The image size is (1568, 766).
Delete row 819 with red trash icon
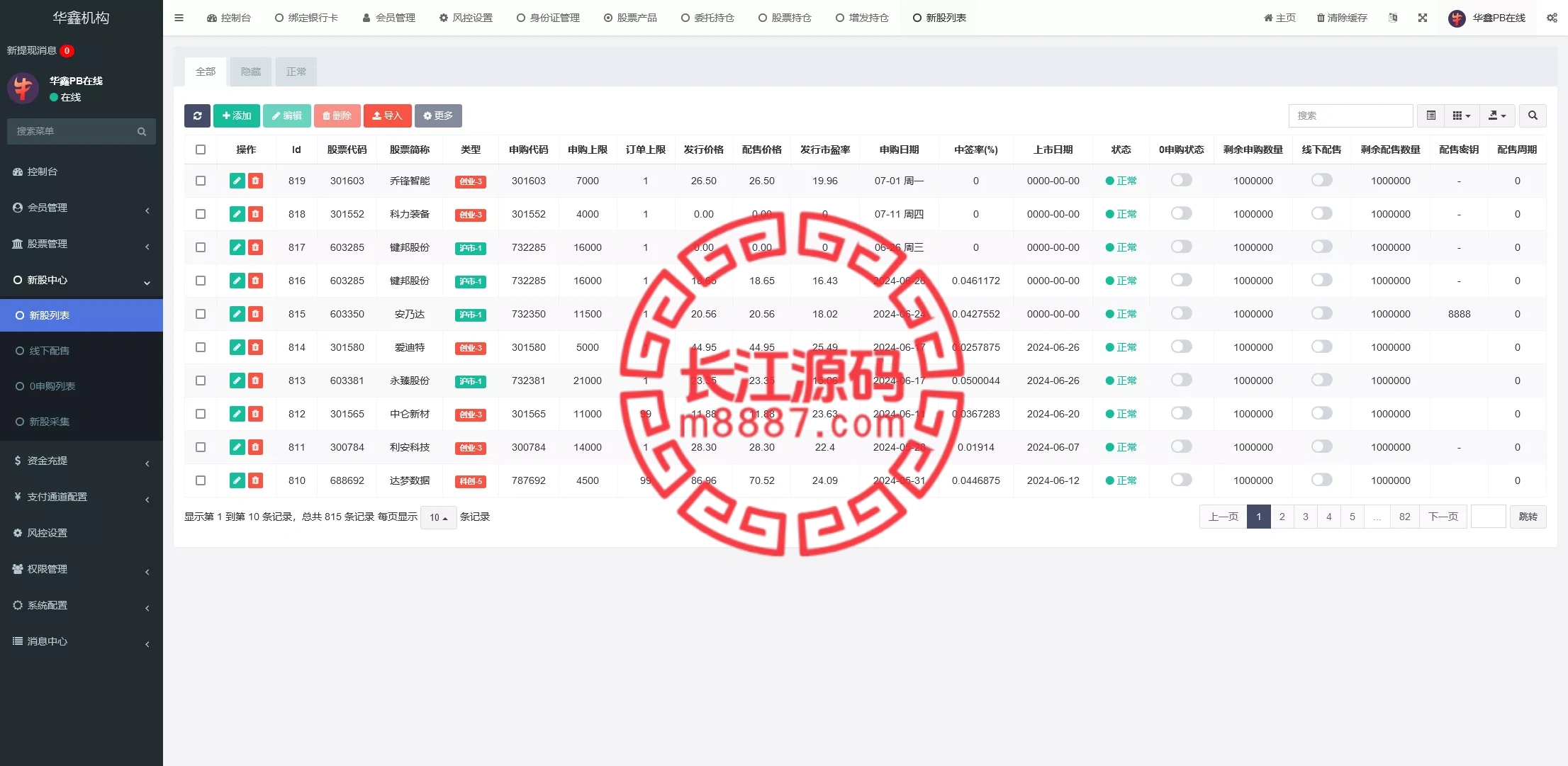256,181
